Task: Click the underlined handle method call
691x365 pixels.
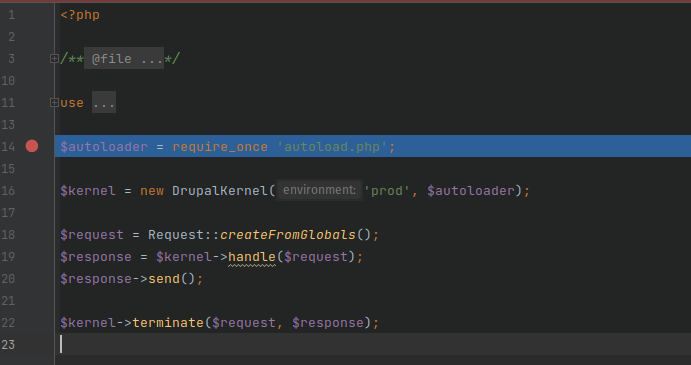Action: 252,257
